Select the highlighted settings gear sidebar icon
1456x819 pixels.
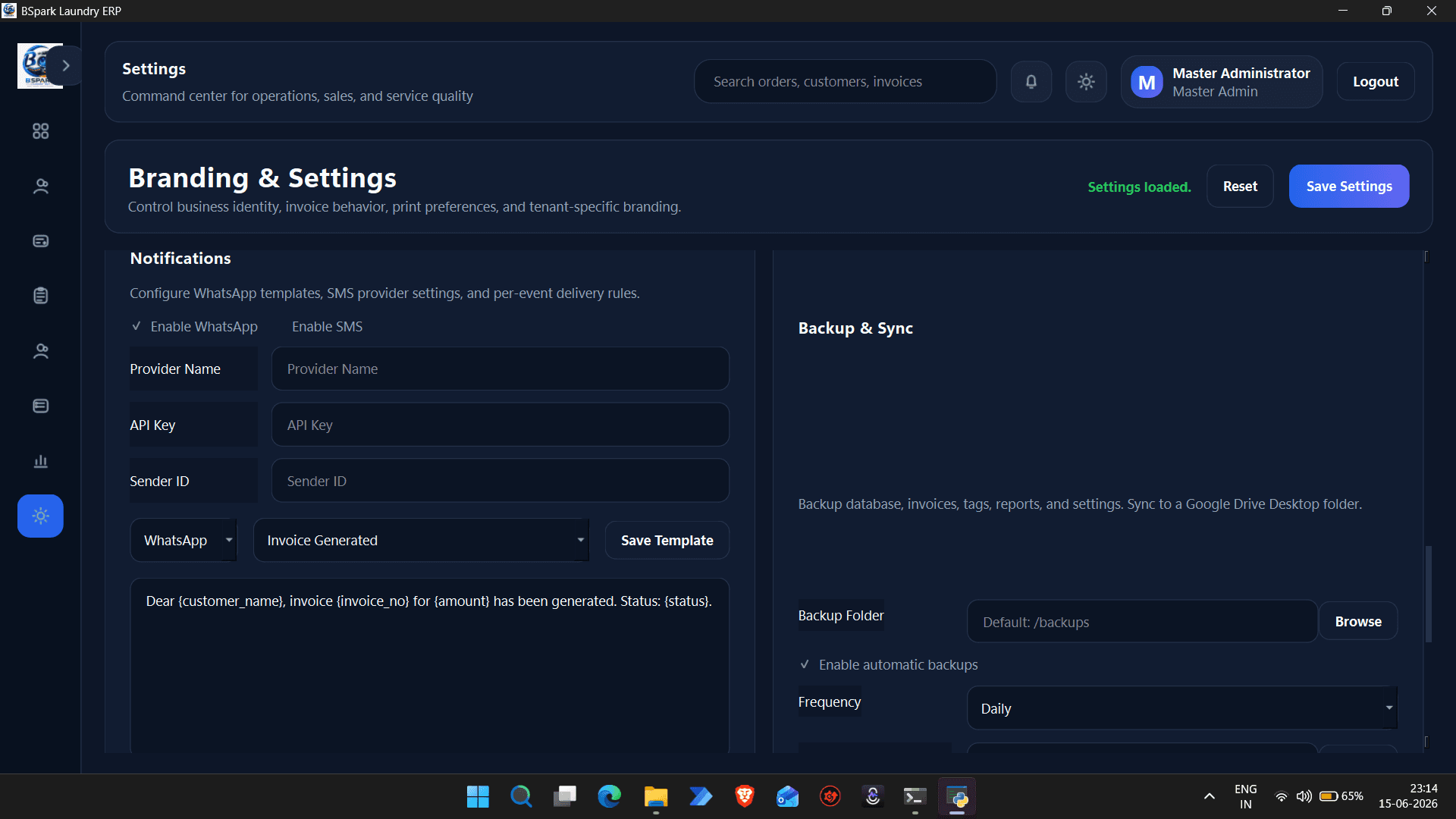click(x=40, y=516)
